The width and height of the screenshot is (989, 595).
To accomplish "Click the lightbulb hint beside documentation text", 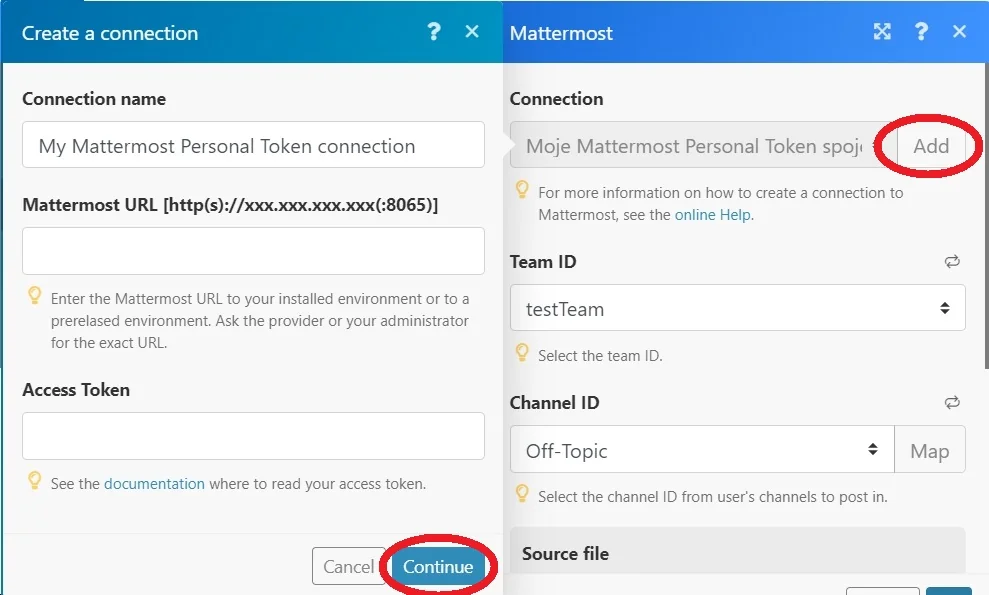I will pos(35,481).
